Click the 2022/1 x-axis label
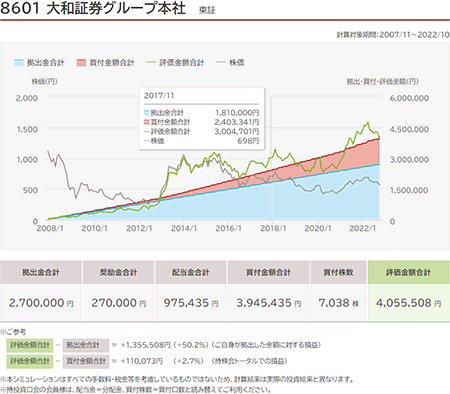This screenshot has width=450, height=394. pyautogui.click(x=363, y=228)
